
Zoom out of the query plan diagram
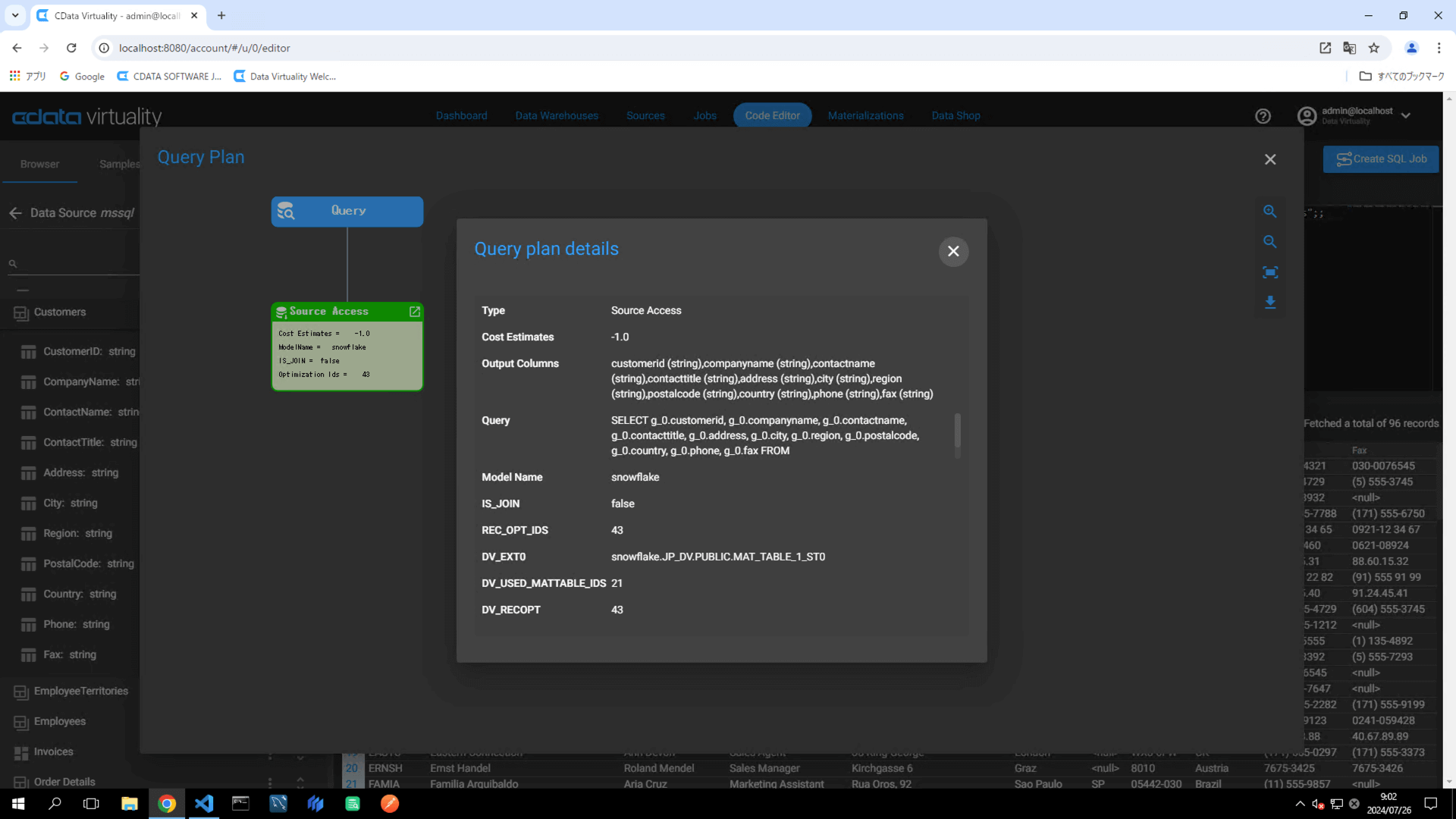1269,242
